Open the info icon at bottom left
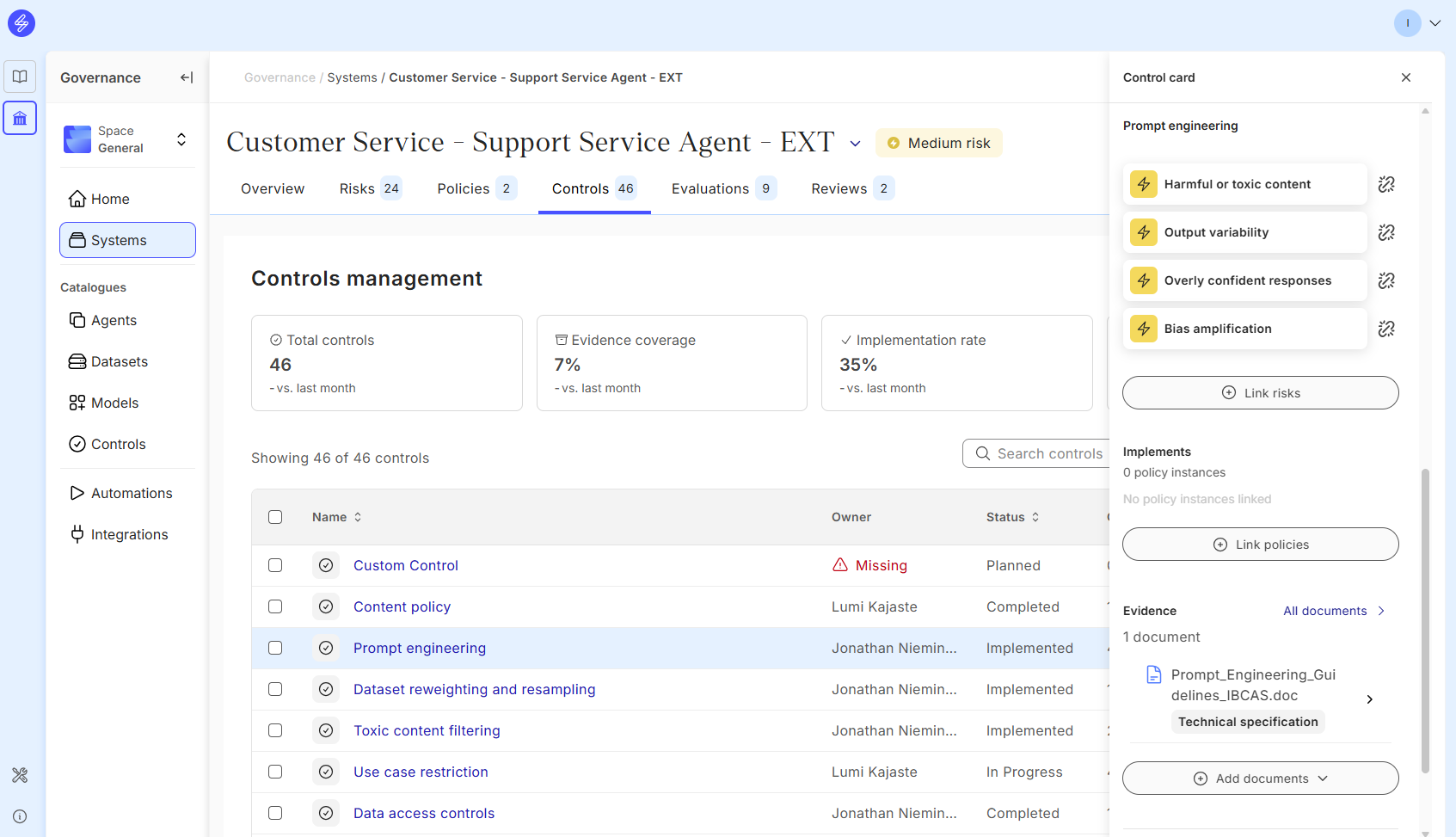 pos(20,816)
